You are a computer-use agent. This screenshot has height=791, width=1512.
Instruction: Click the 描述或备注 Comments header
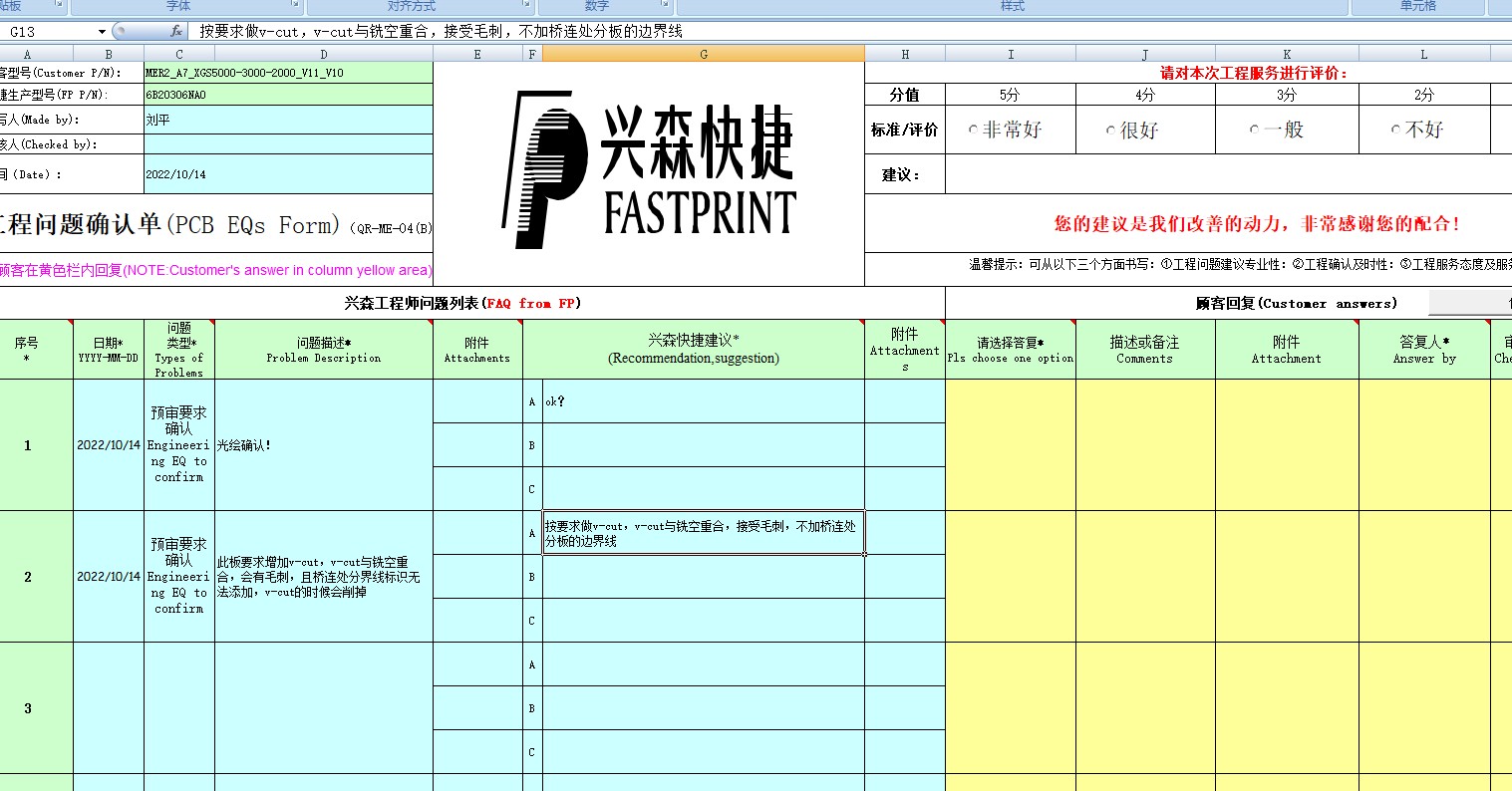(x=1145, y=350)
